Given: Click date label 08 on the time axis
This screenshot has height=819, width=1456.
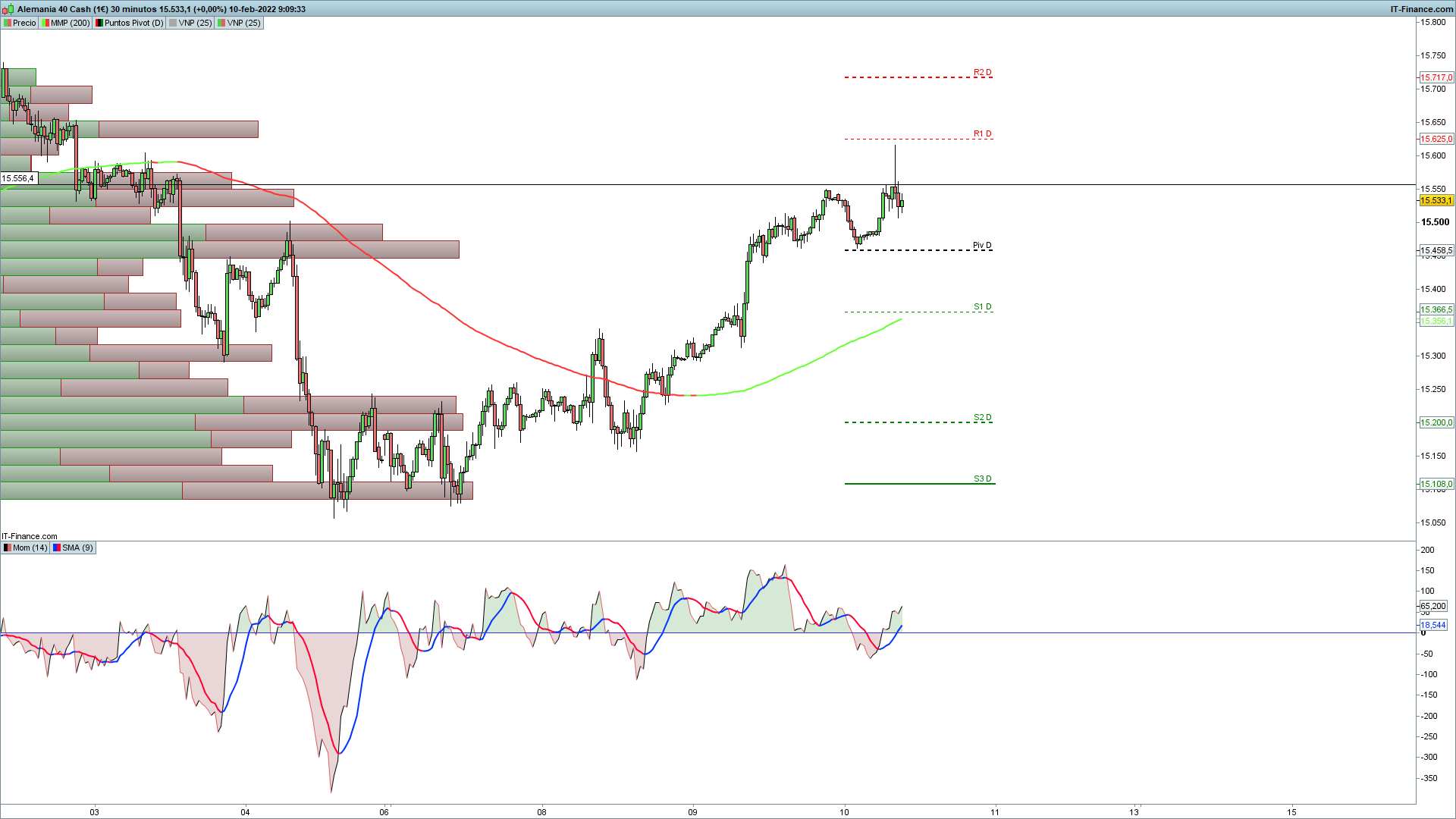Looking at the screenshot, I should tap(541, 812).
